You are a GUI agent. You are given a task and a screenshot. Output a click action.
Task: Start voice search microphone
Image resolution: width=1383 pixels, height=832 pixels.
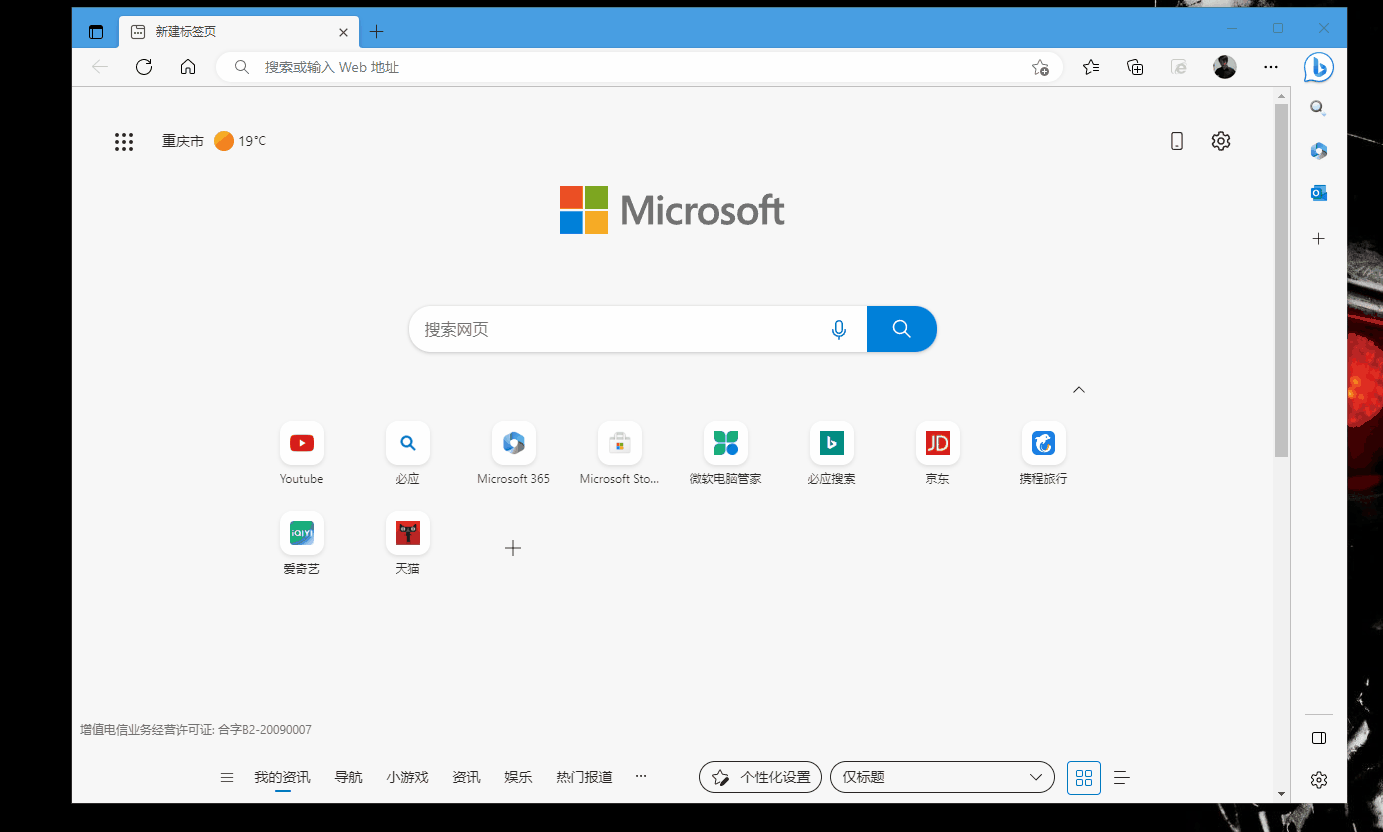[839, 329]
